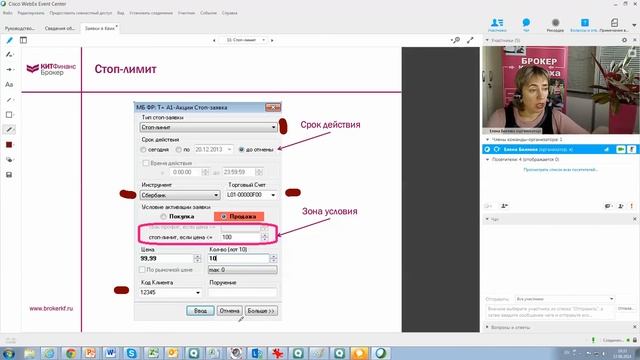Expand the 'Вопросы и ответы' panel

click(487, 327)
